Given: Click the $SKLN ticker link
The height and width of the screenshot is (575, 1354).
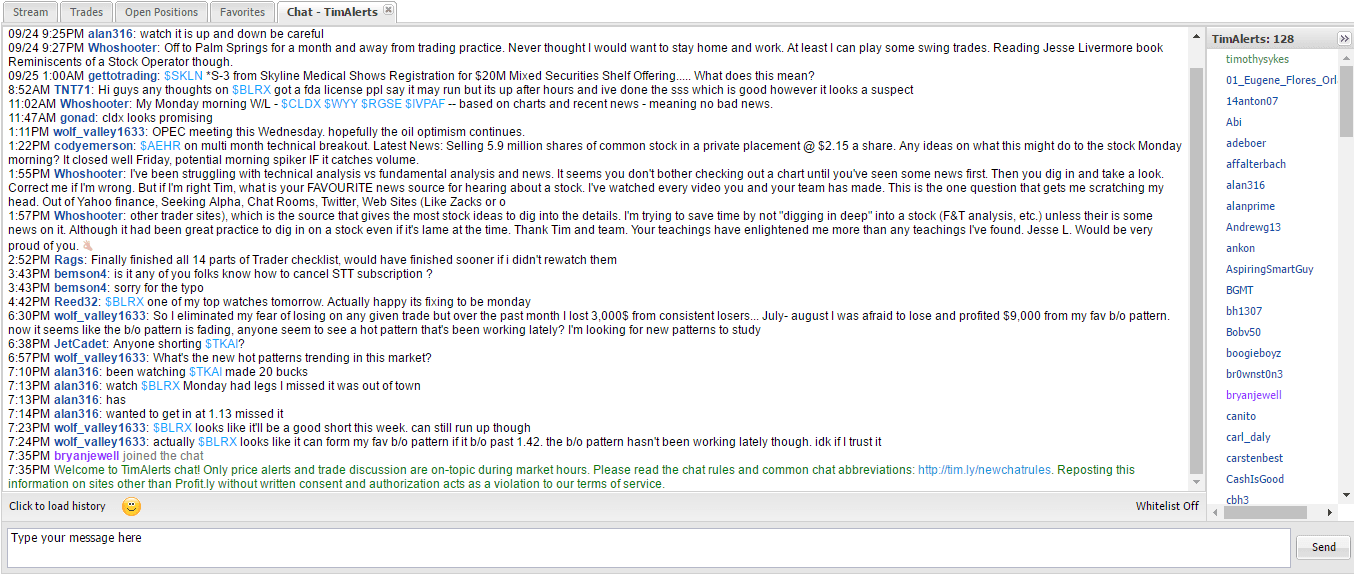Looking at the screenshot, I should point(183,76).
